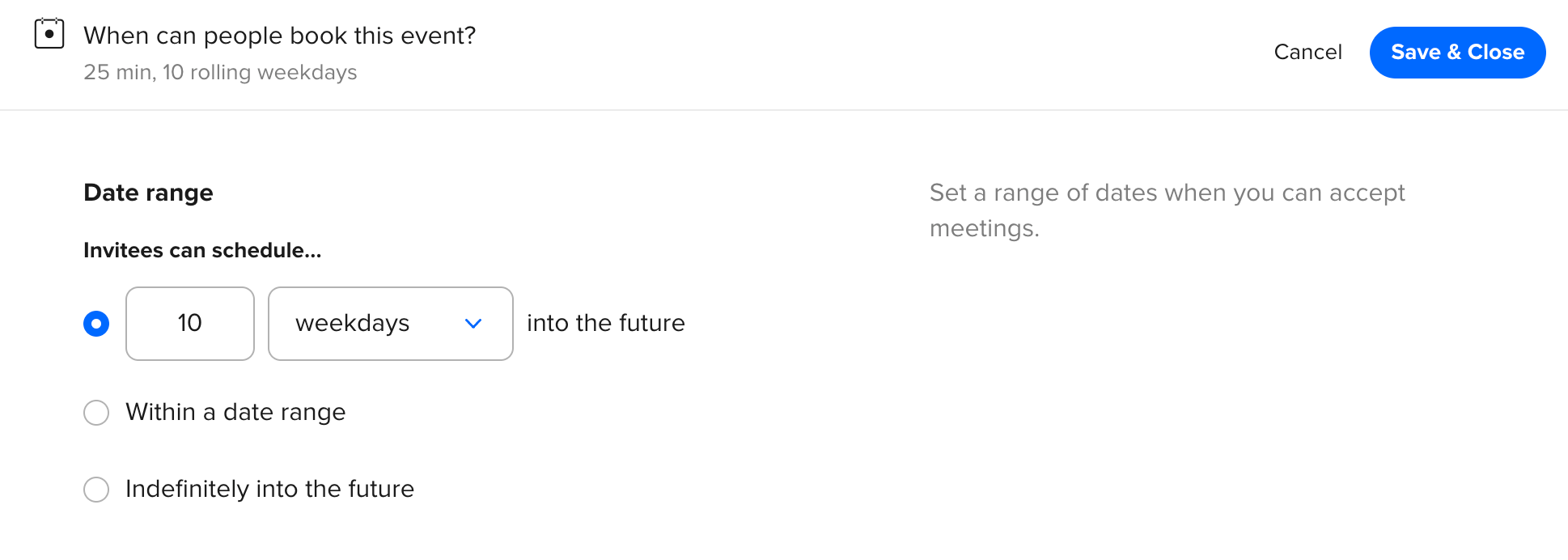The image size is (1568, 560).
Task: Click 'rolling weekdays' in the summary line
Action: point(273,73)
